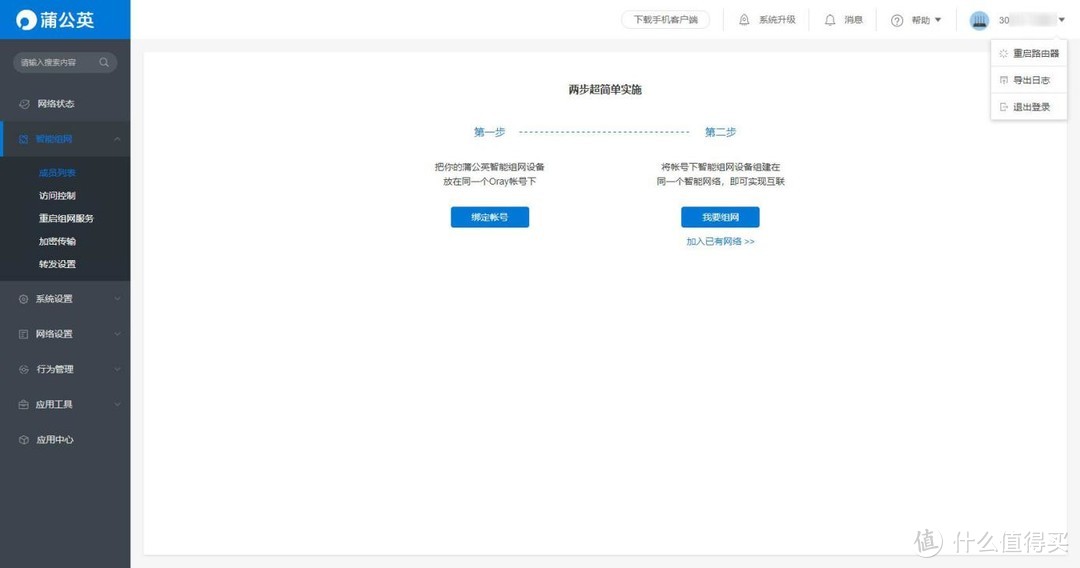The height and width of the screenshot is (568, 1080).
Task: Click the 下载手机客户端 button
Action: [665, 20]
